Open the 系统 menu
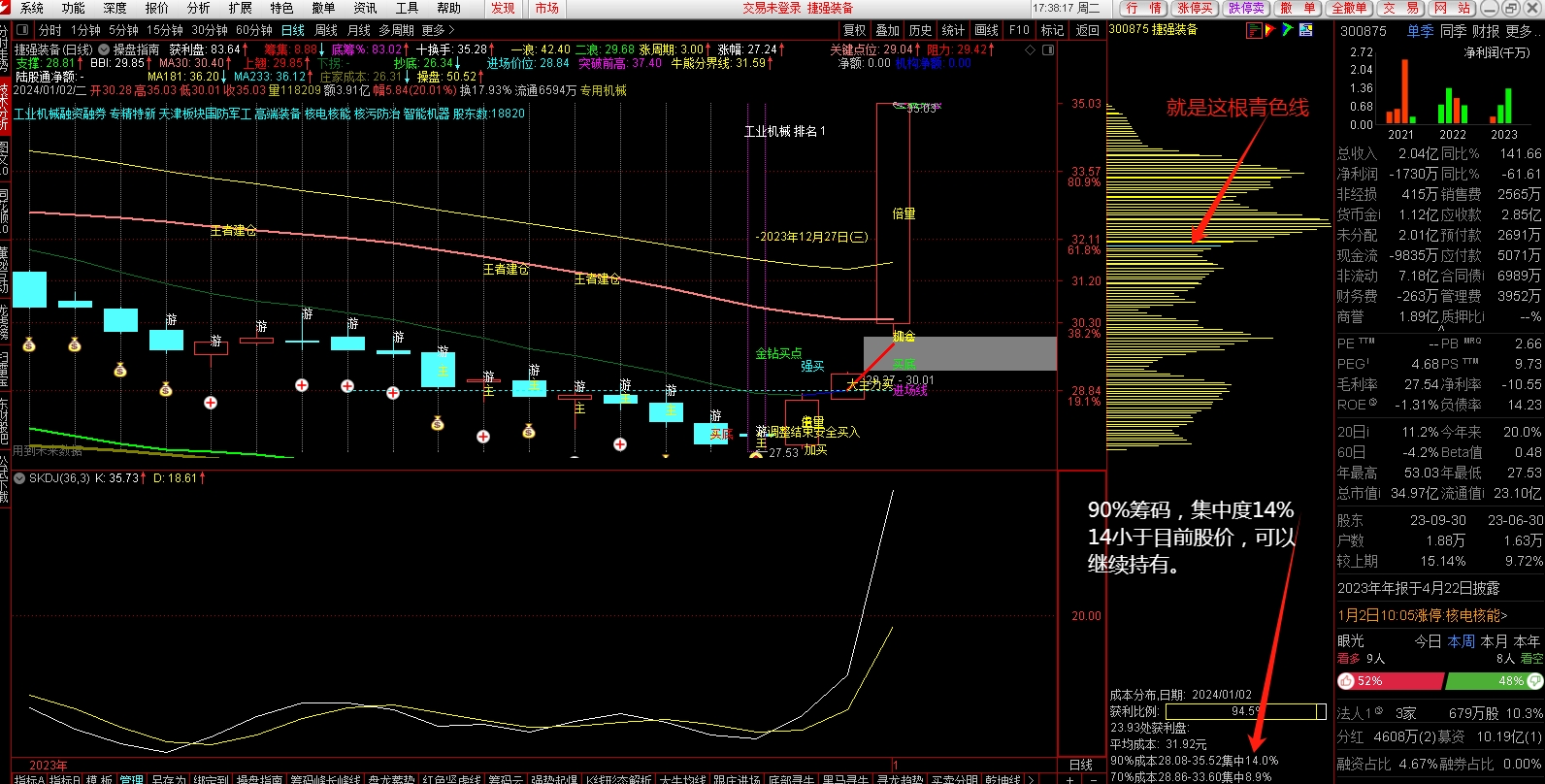1545x784 pixels. [x=32, y=8]
